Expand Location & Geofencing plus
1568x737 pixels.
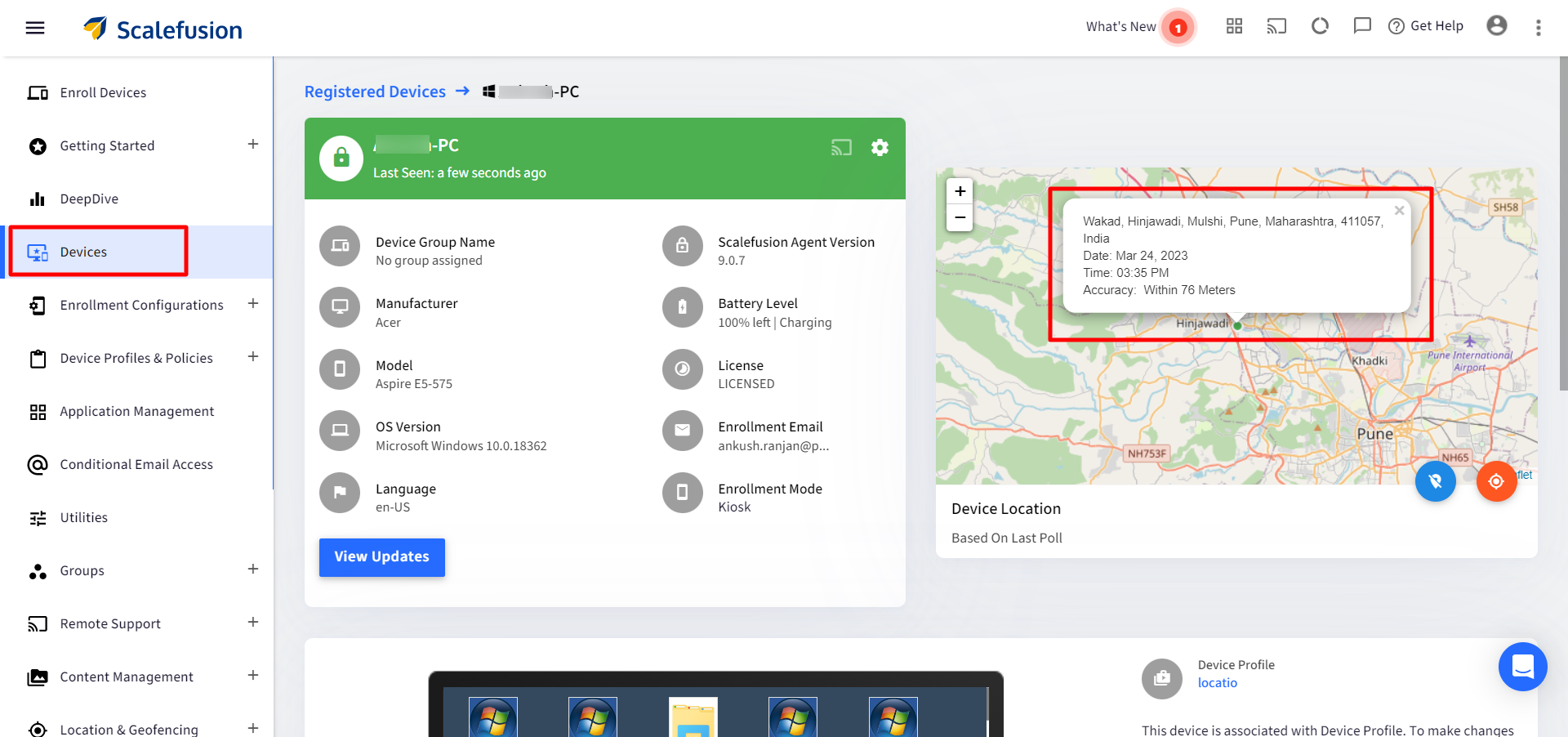coord(253,728)
